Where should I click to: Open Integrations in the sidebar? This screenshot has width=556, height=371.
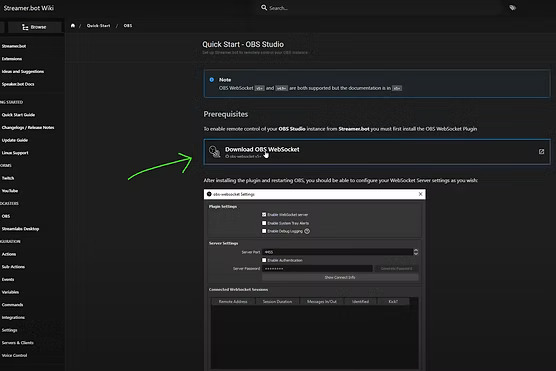[13, 317]
